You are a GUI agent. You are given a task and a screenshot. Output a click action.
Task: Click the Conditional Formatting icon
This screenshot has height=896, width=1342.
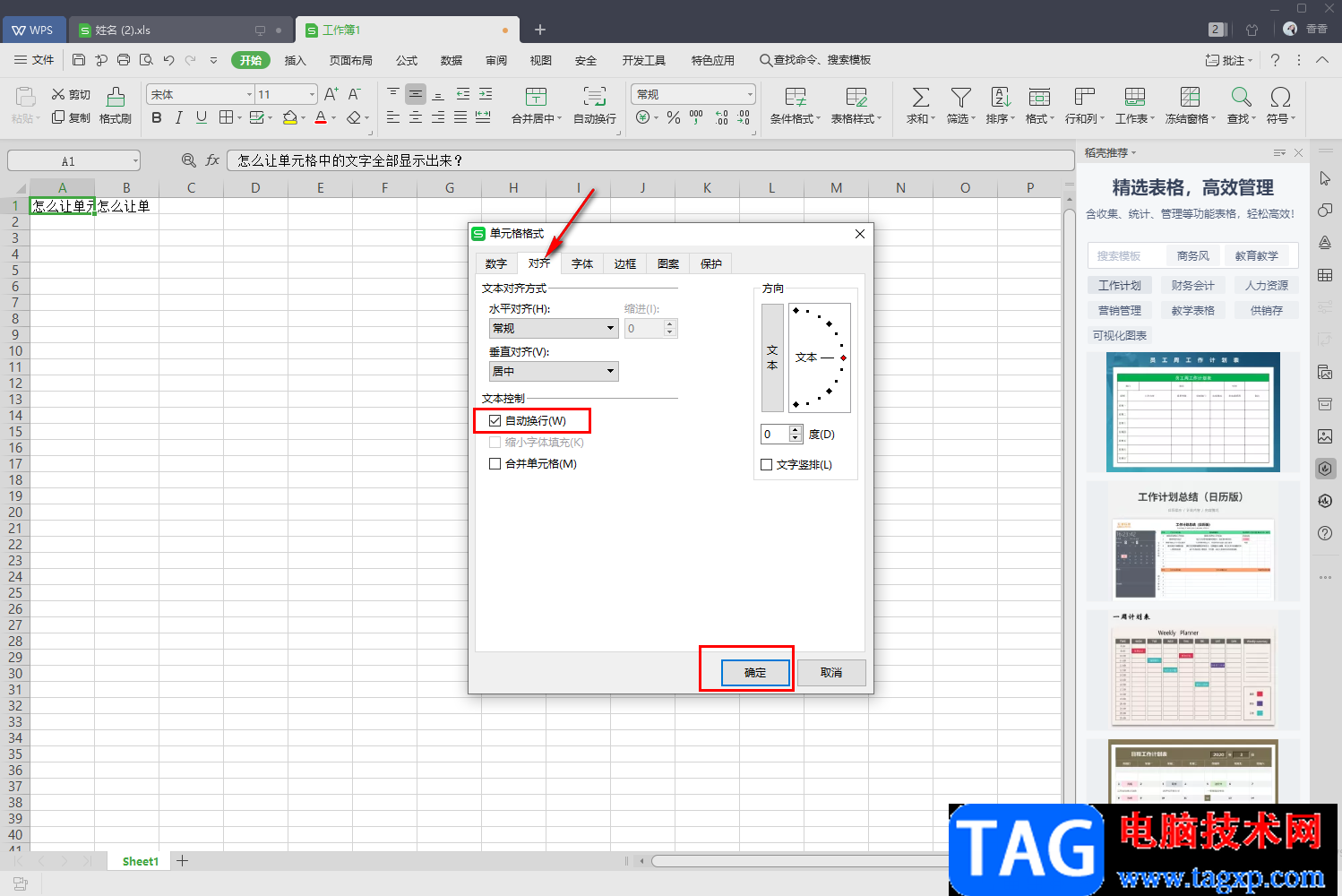pyautogui.click(x=795, y=97)
